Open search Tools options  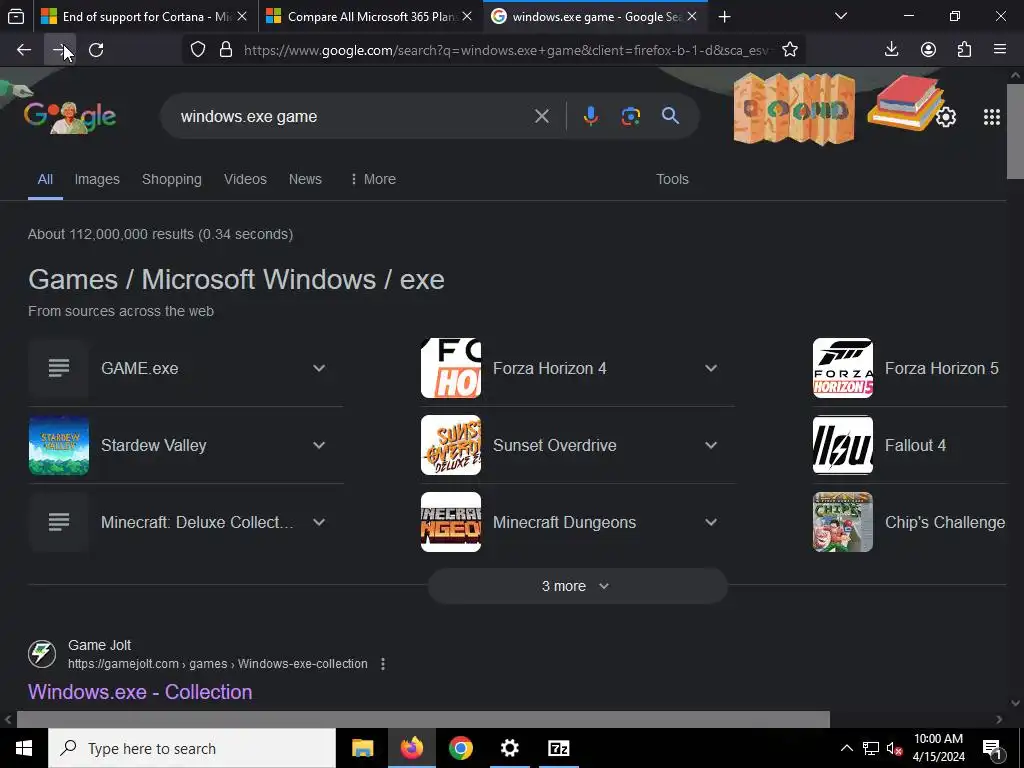672,179
